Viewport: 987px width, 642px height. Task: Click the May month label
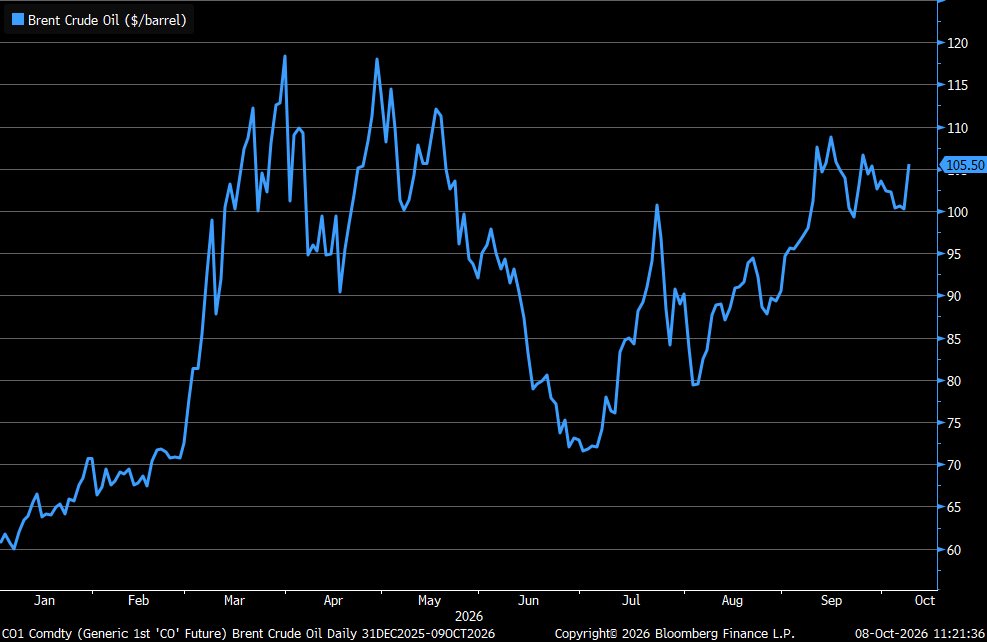tap(429, 600)
